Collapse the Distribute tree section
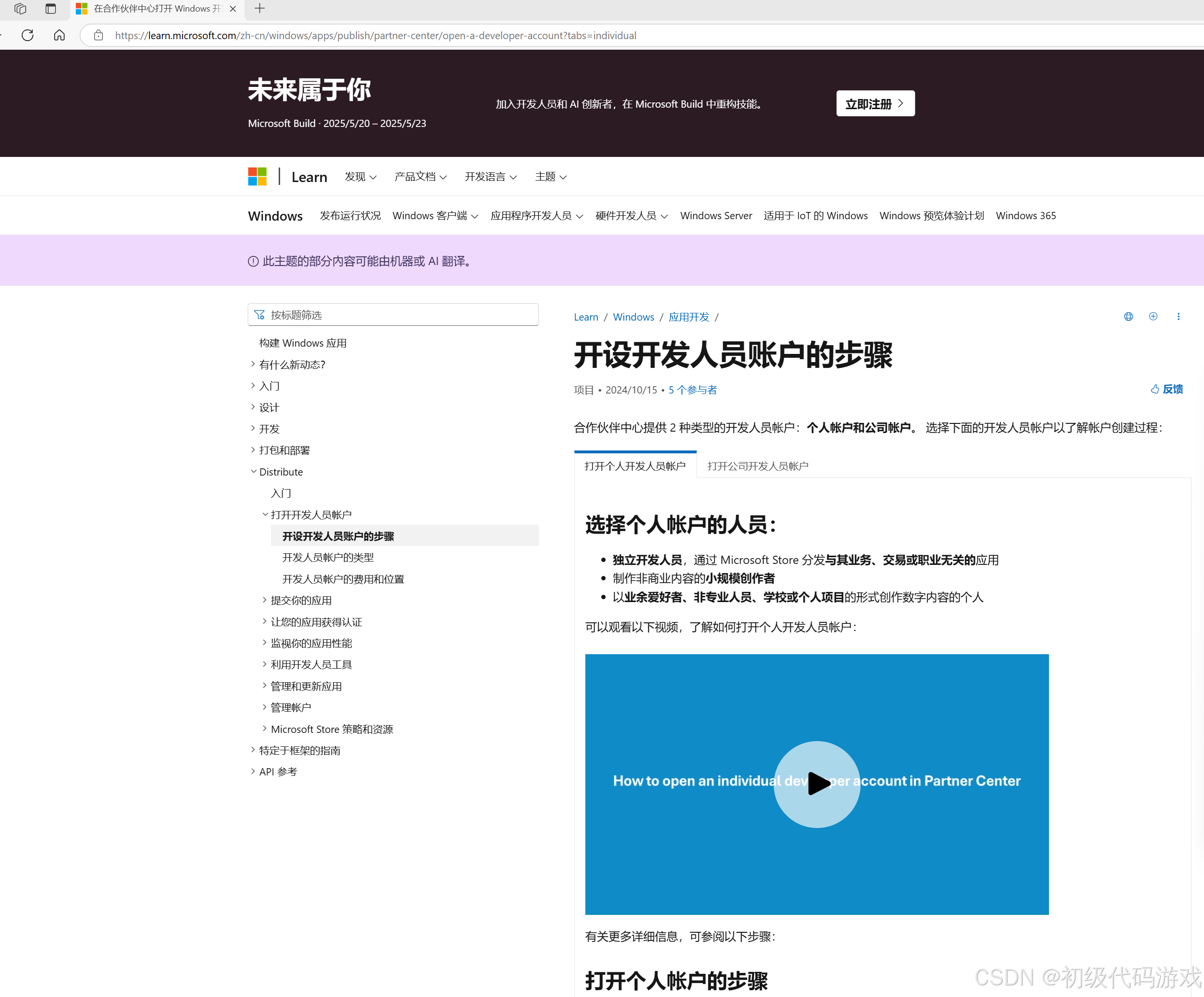 [254, 472]
